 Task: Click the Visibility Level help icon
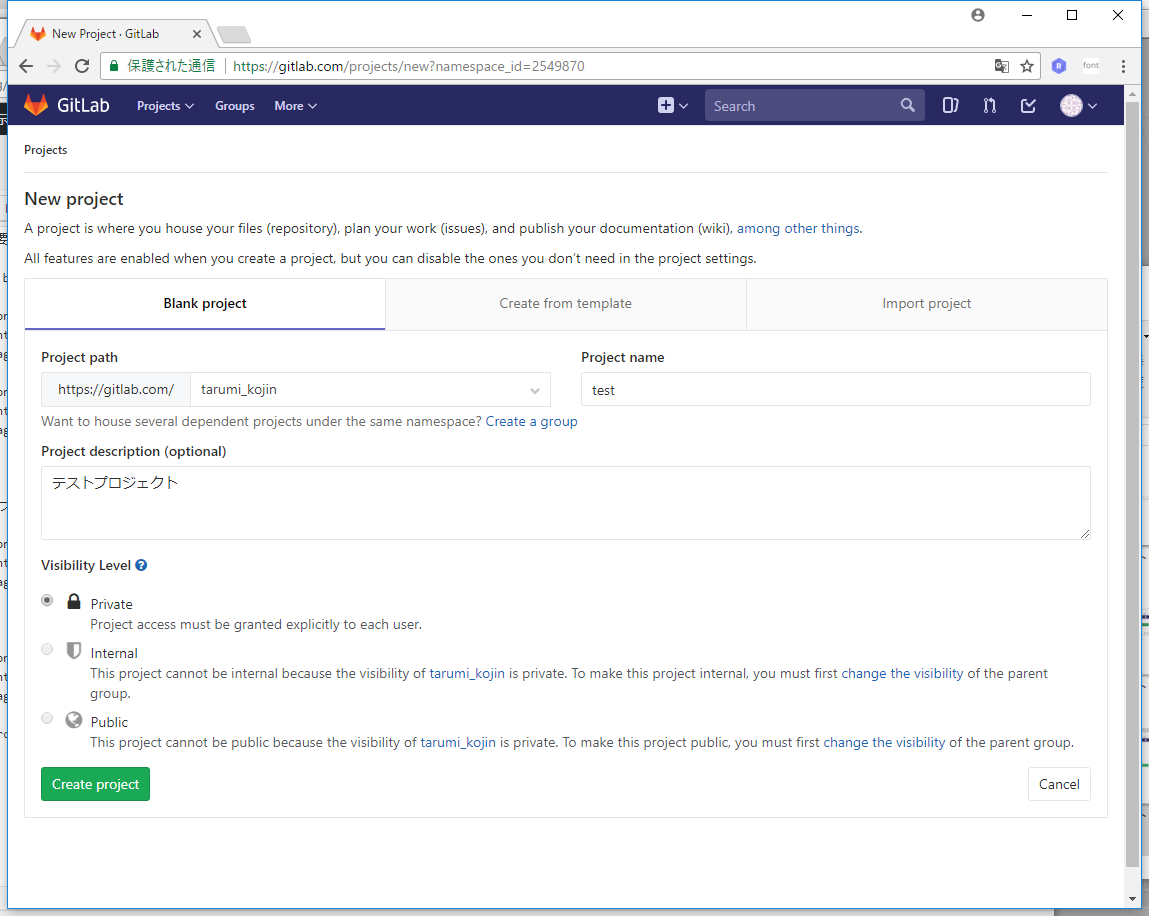point(141,565)
